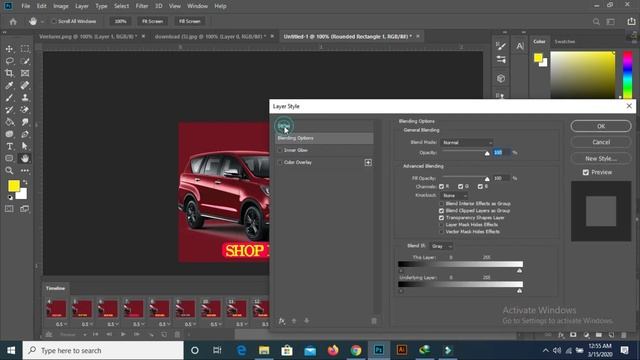Open the Knockout dropdown

454,196
